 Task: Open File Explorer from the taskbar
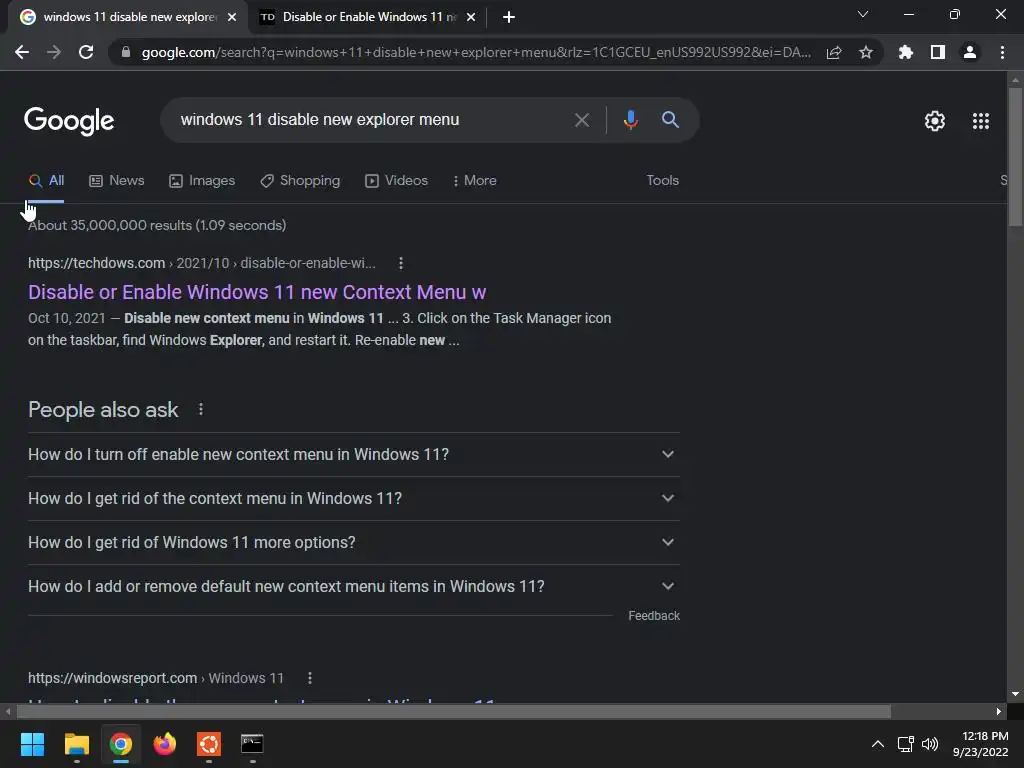[76, 744]
